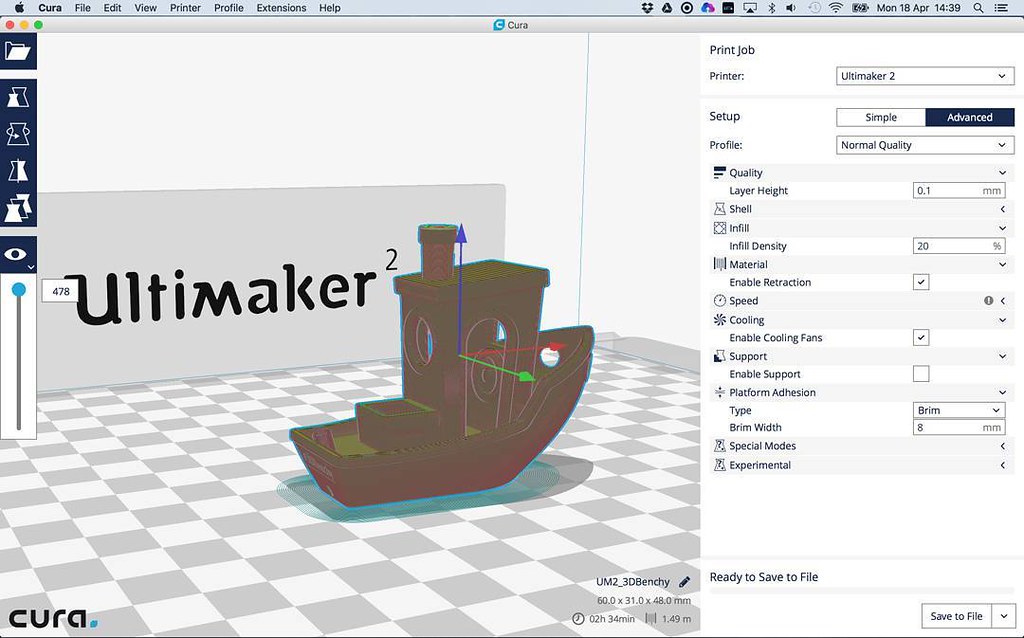Expand the Experimental section chevron

click(x=1002, y=465)
